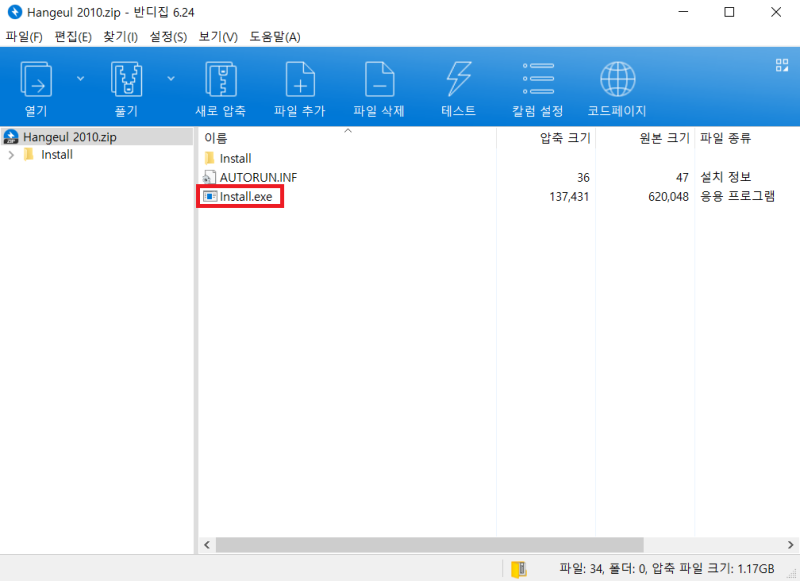This screenshot has width=800, height=581.
Task: Click the archive icon in status bar
Action: tap(518, 569)
